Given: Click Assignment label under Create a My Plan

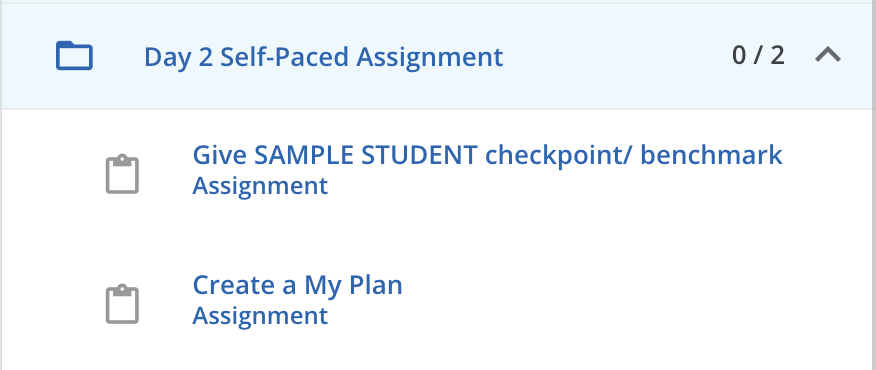Looking at the screenshot, I should coord(260,315).
